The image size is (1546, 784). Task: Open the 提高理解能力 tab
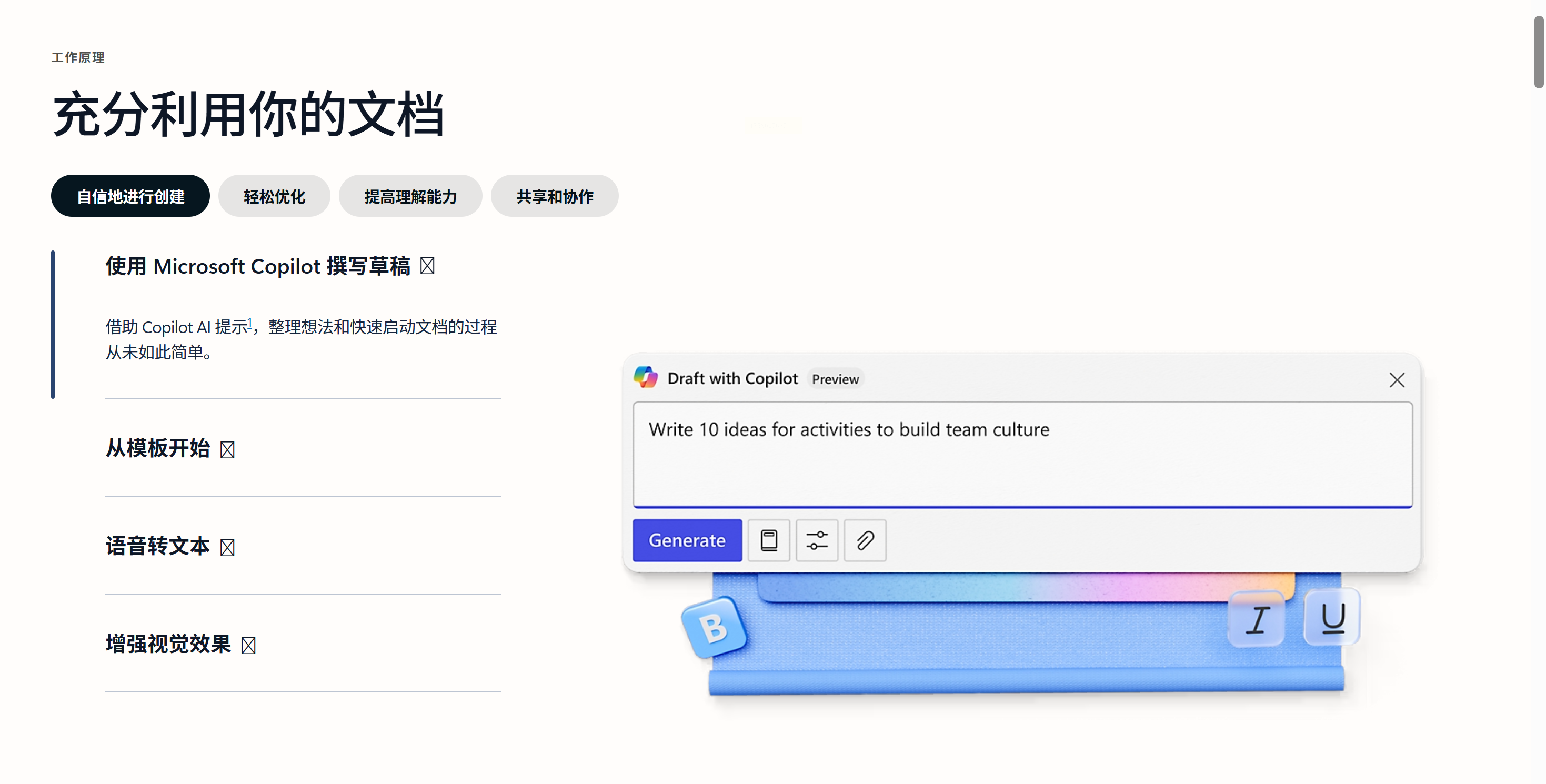click(x=410, y=196)
